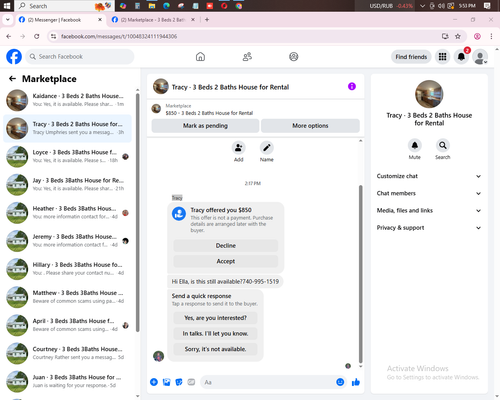The image size is (500, 400).
Task: Open the Loyce conversation
Action: 67,156
